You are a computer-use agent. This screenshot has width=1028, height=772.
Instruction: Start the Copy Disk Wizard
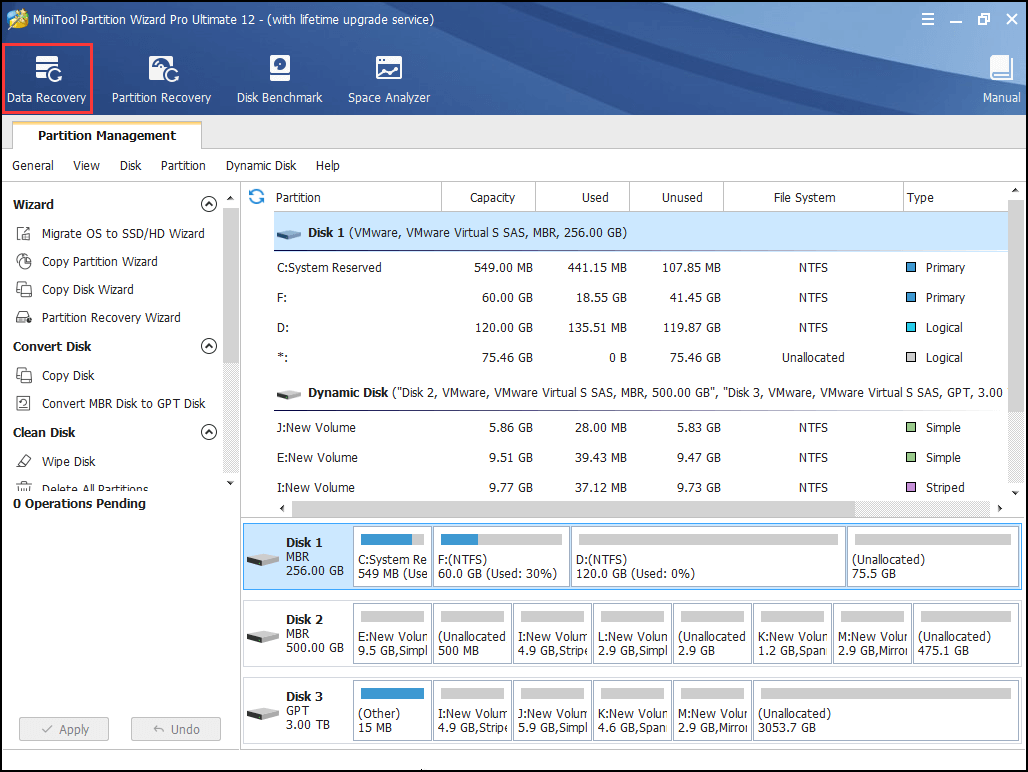click(75, 289)
